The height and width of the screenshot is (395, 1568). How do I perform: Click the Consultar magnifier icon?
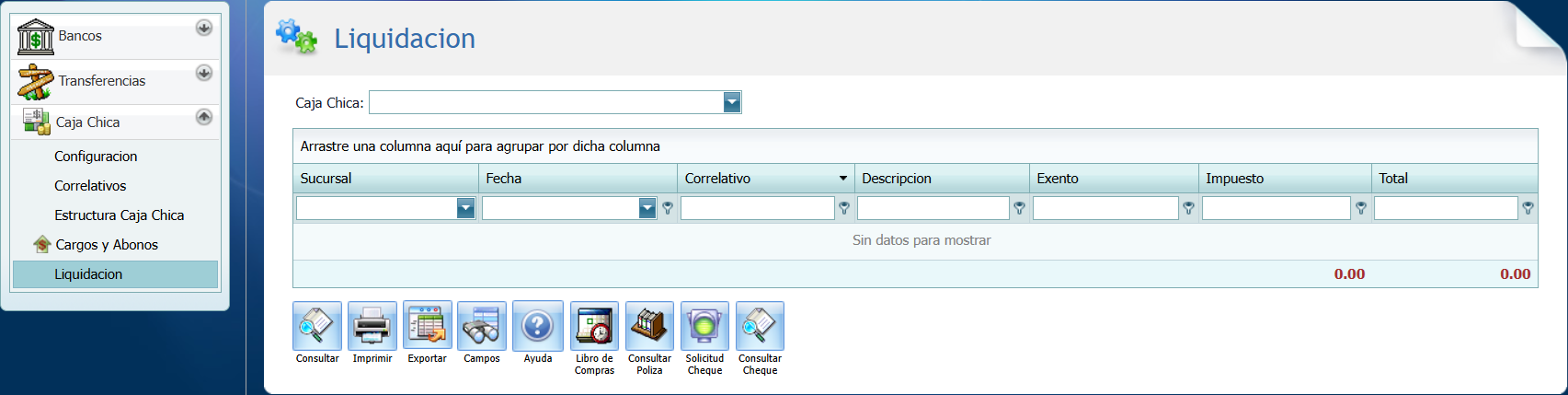tap(317, 326)
